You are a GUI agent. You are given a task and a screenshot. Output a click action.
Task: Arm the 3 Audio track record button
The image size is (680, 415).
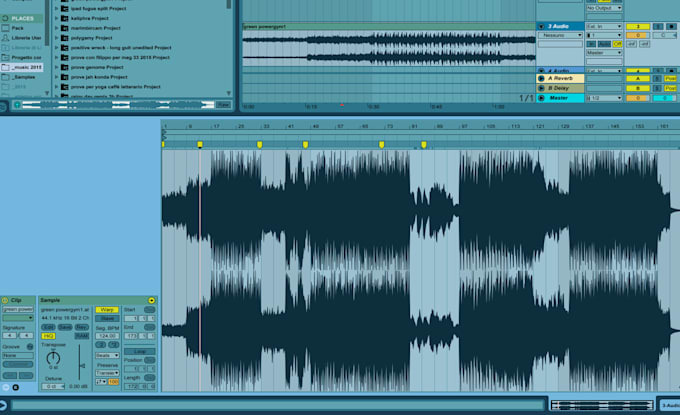(671, 26)
